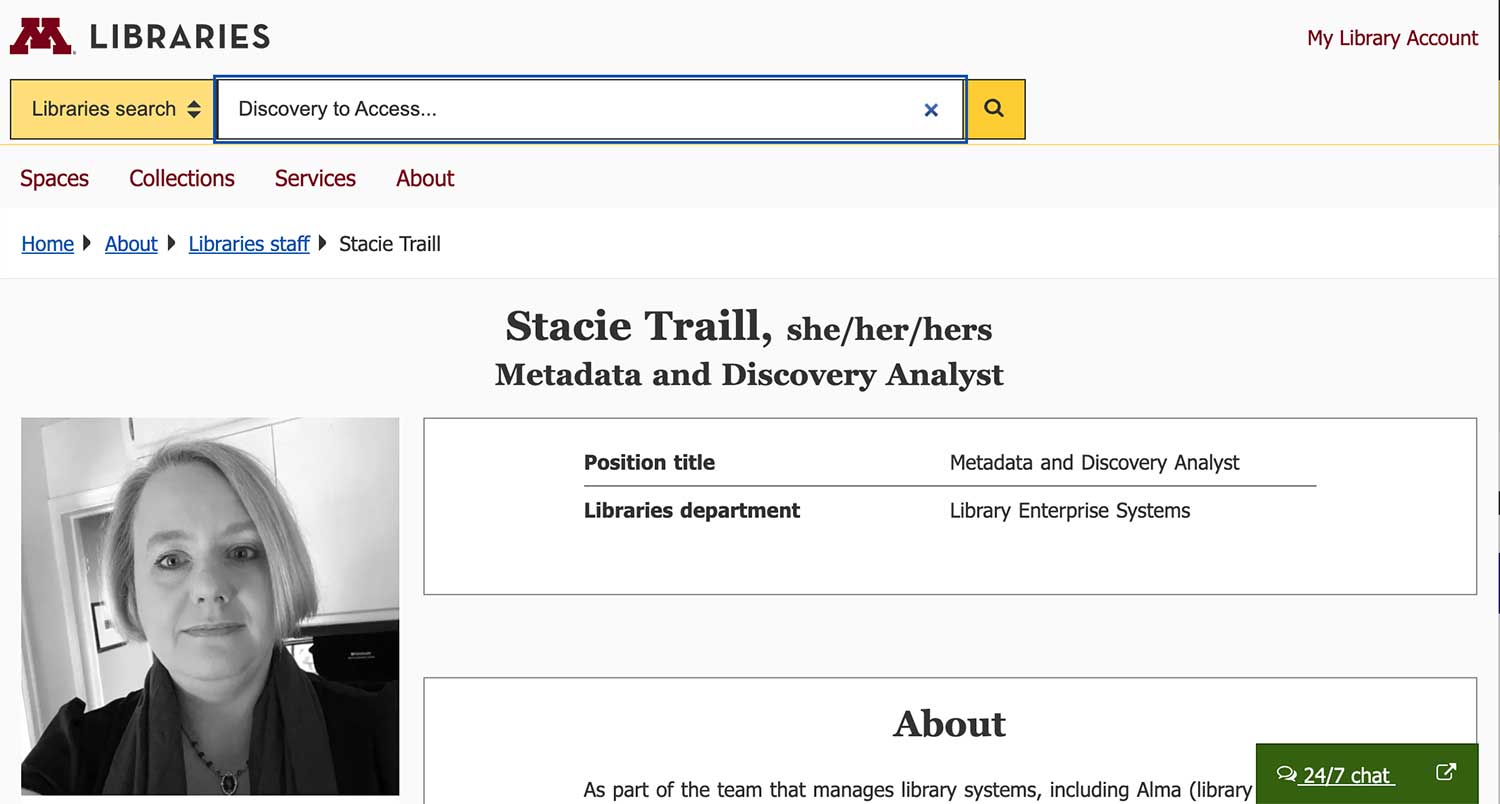
Task: Open the breadcrumb About section
Action: [131, 243]
